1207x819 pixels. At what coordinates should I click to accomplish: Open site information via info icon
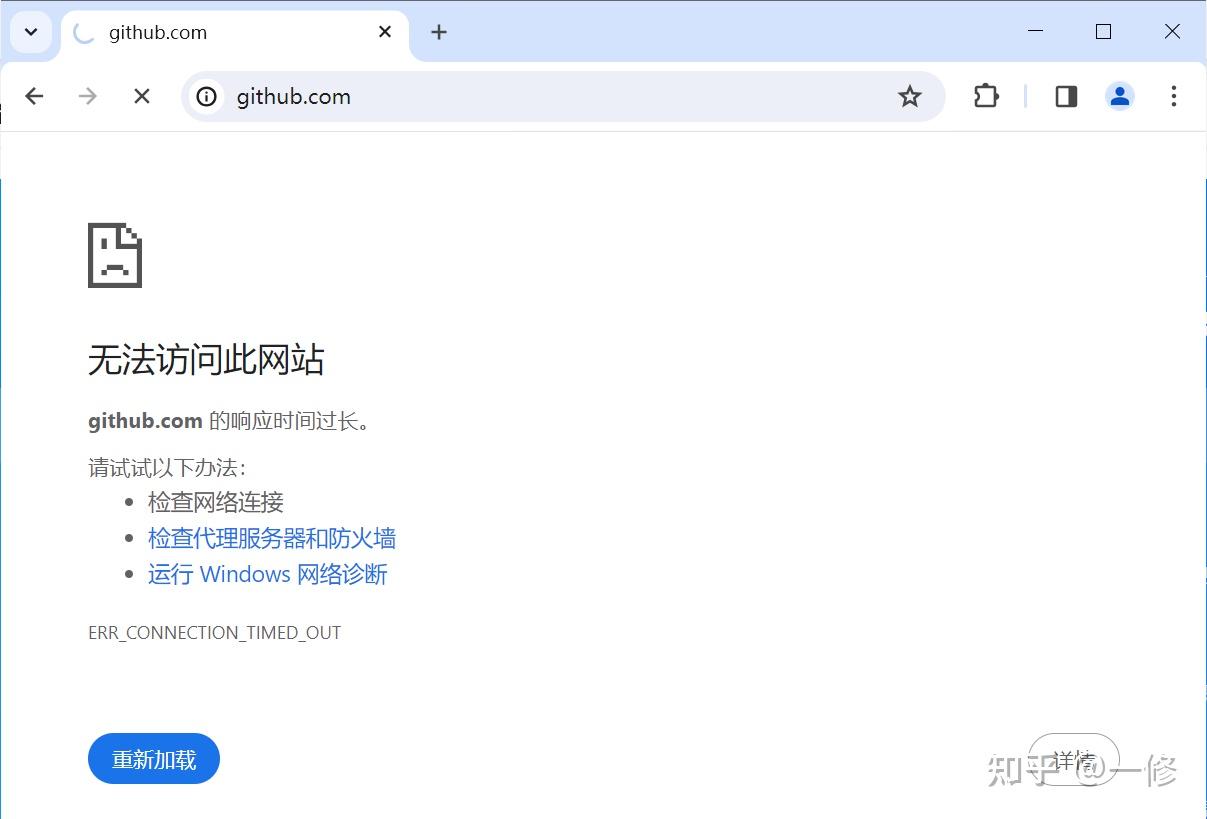207,96
